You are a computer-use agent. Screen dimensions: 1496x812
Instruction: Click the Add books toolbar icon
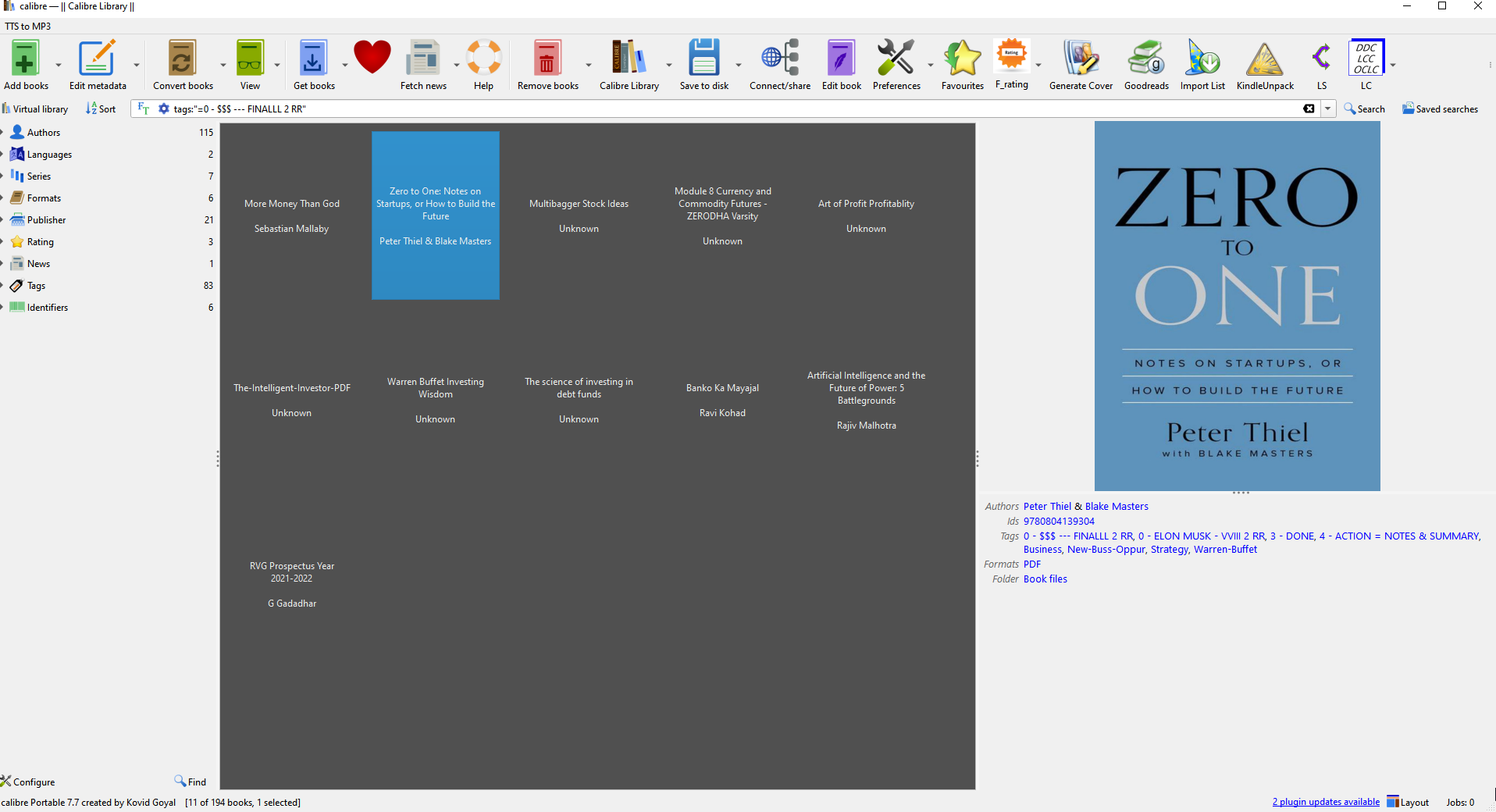click(25, 58)
